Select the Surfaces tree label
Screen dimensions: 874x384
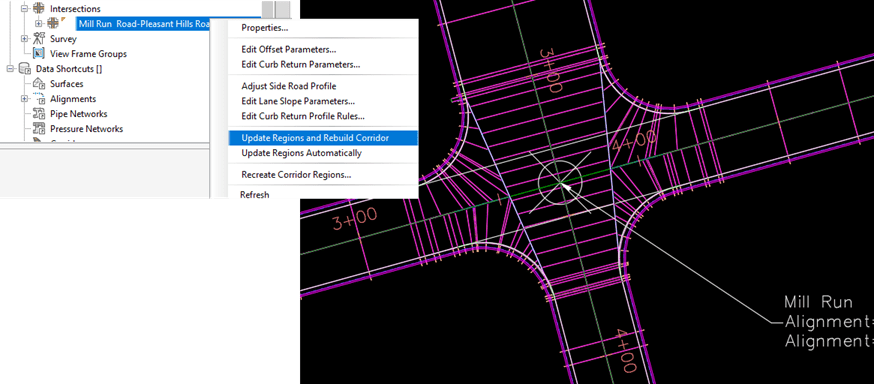[66, 84]
